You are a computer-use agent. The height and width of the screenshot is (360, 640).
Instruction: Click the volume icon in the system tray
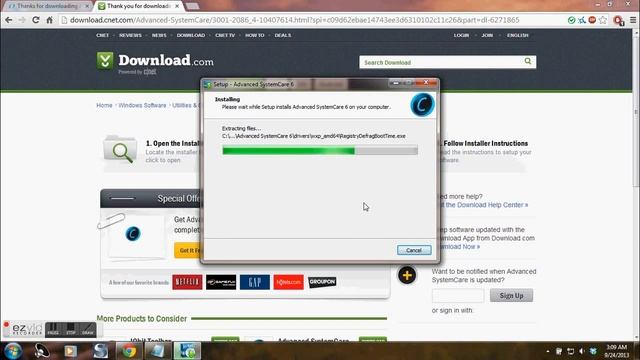tap(582, 351)
